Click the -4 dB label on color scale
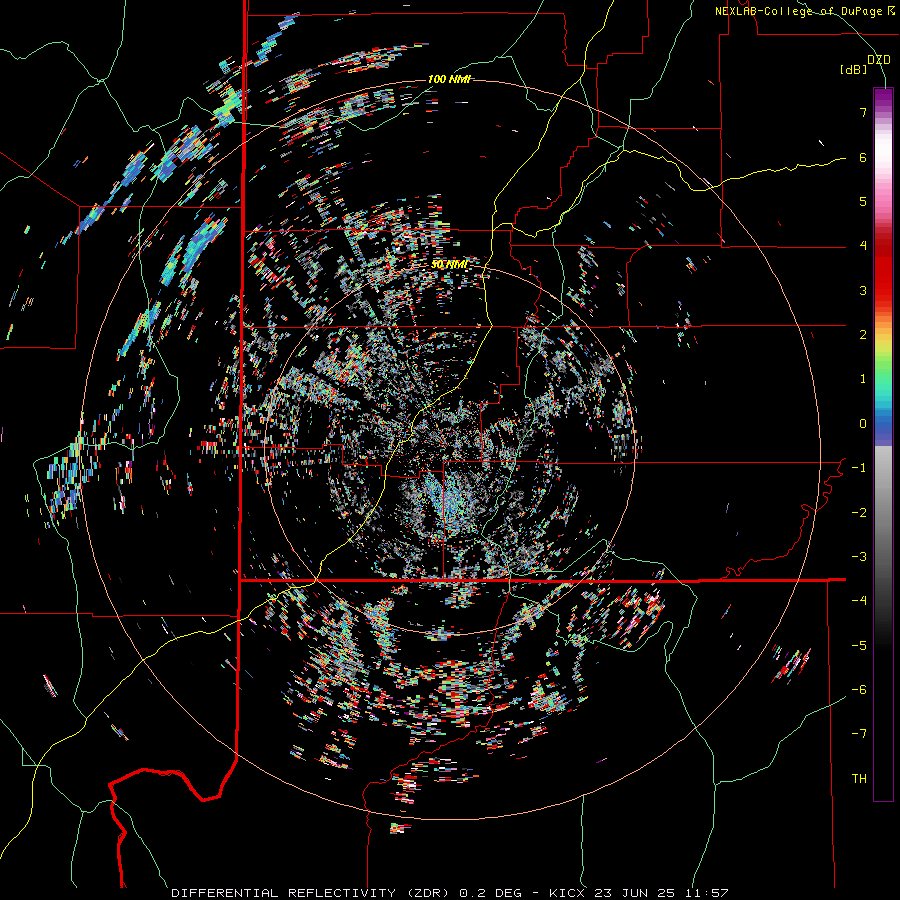Viewport: 900px width, 900px height. 859,601
